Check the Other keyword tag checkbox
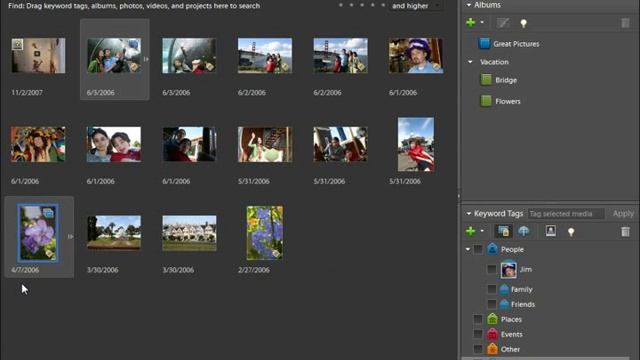 click(x=478, y=349)
